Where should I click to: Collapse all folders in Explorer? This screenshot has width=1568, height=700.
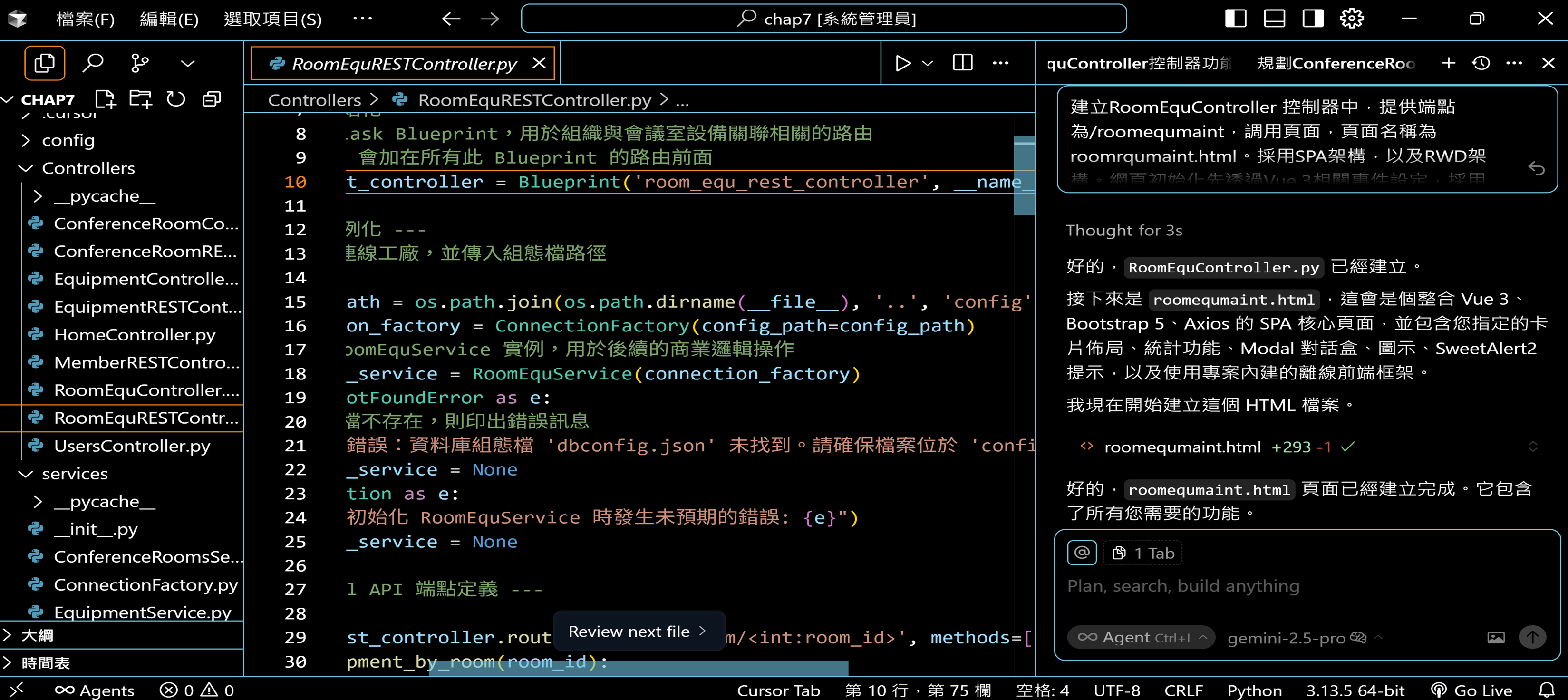click(211, 98)
